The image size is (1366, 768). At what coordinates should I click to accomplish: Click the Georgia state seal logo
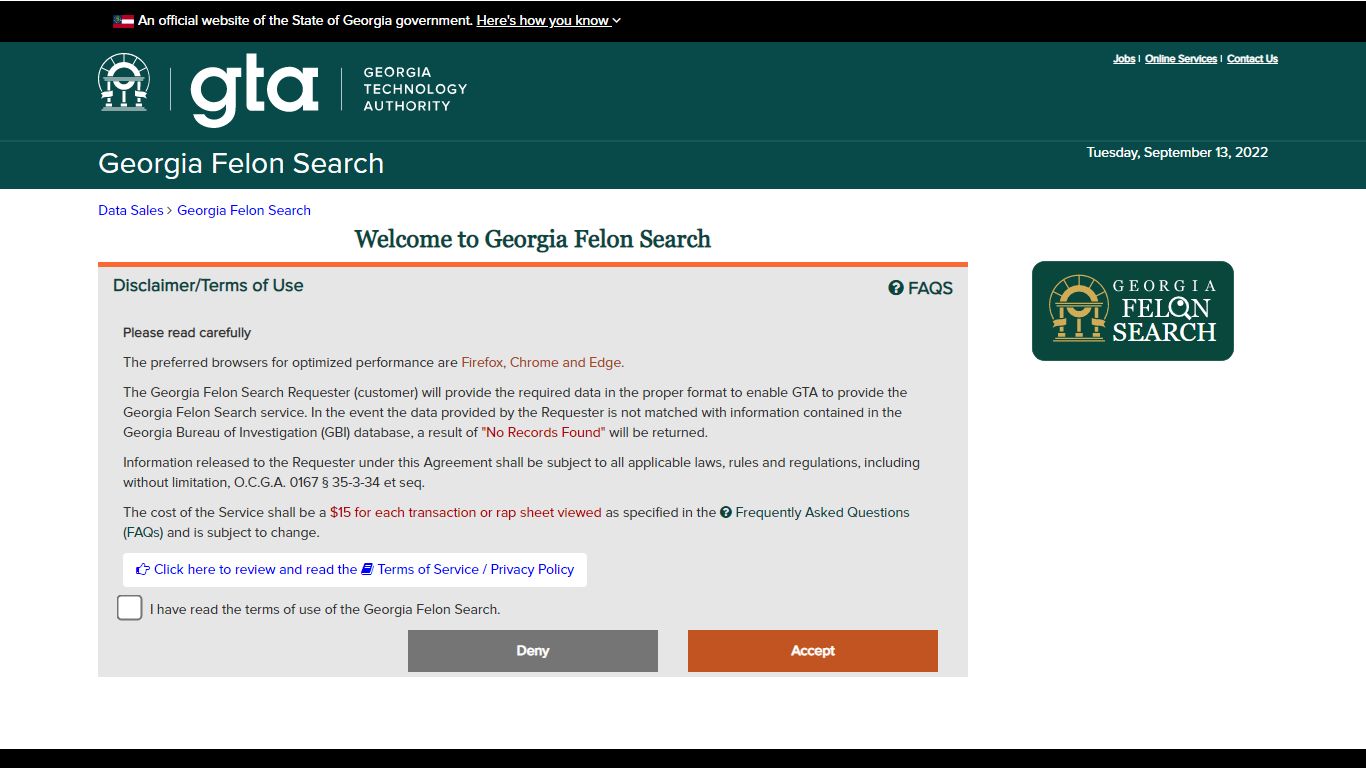tap(124, 82)
